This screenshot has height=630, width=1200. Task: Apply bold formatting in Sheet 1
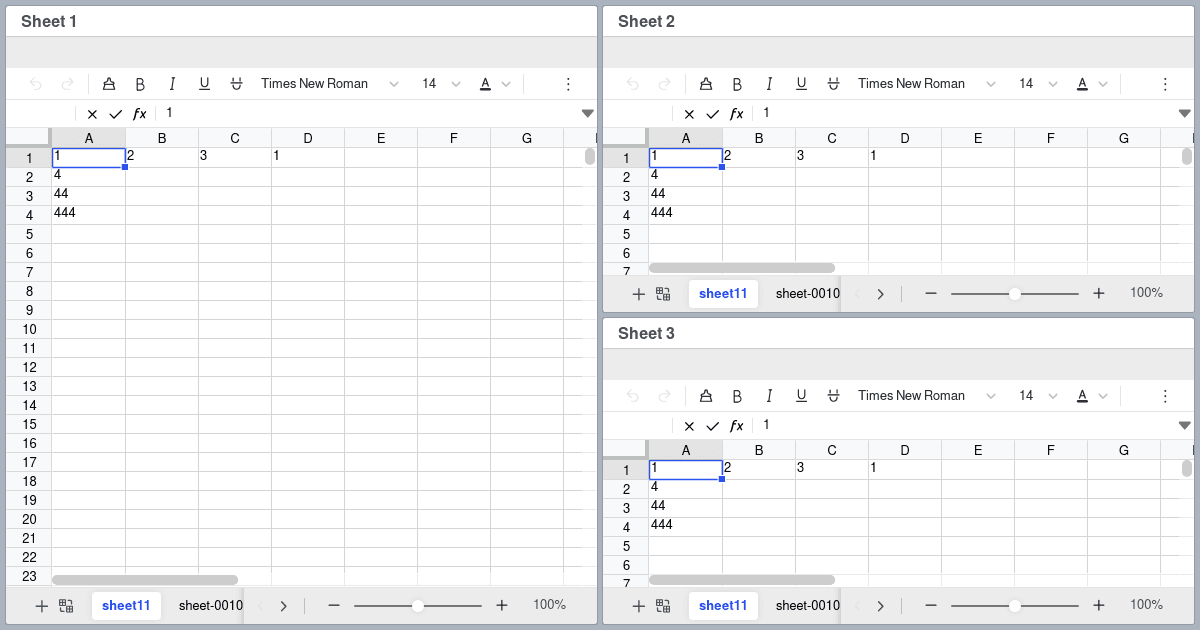click(x=140, y=83)
